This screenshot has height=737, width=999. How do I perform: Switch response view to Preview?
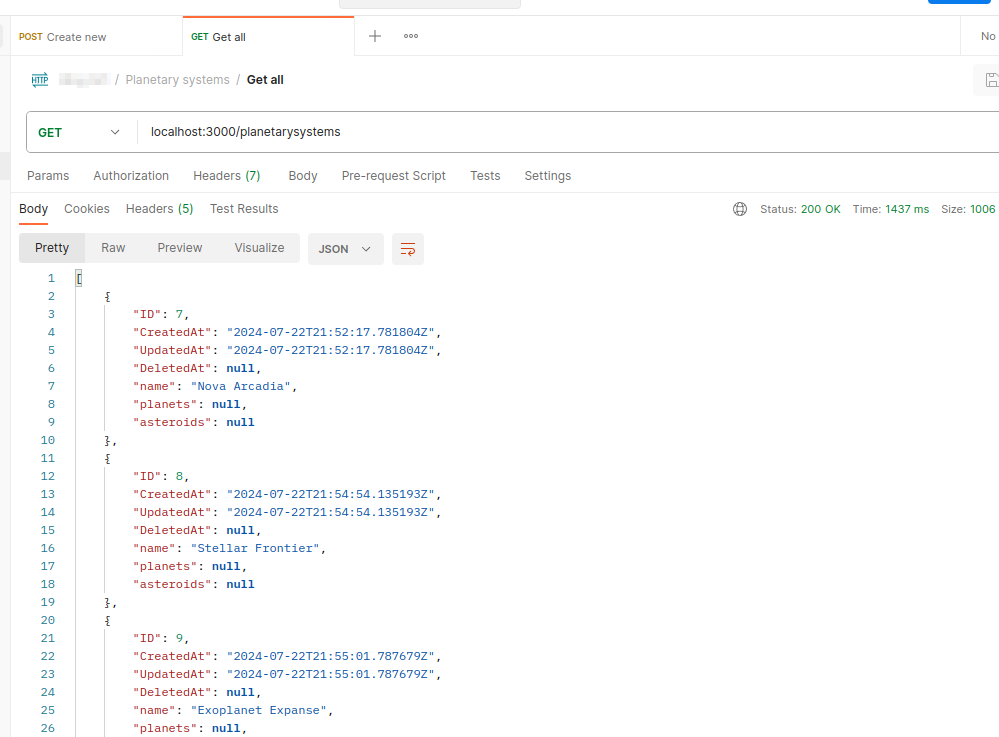(x=180, y=248)
